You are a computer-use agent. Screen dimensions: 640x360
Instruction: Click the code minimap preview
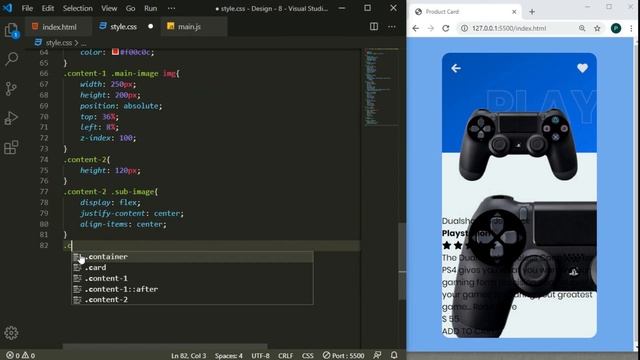point(382,87)
